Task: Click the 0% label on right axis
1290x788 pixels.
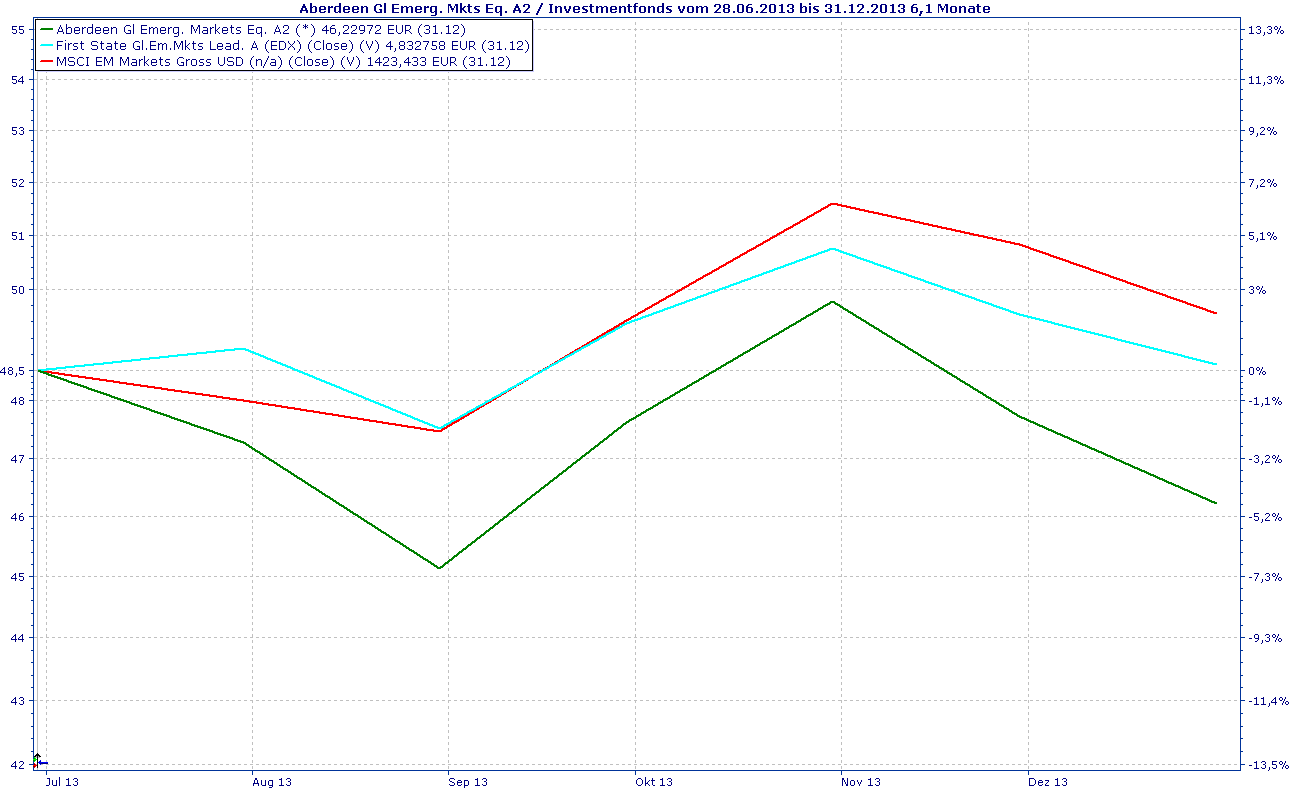Action: pos(1257,371)
